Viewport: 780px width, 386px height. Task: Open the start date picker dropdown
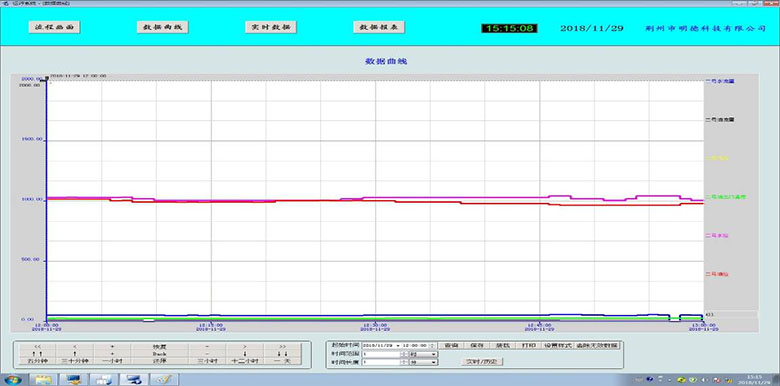pos(398,345)
